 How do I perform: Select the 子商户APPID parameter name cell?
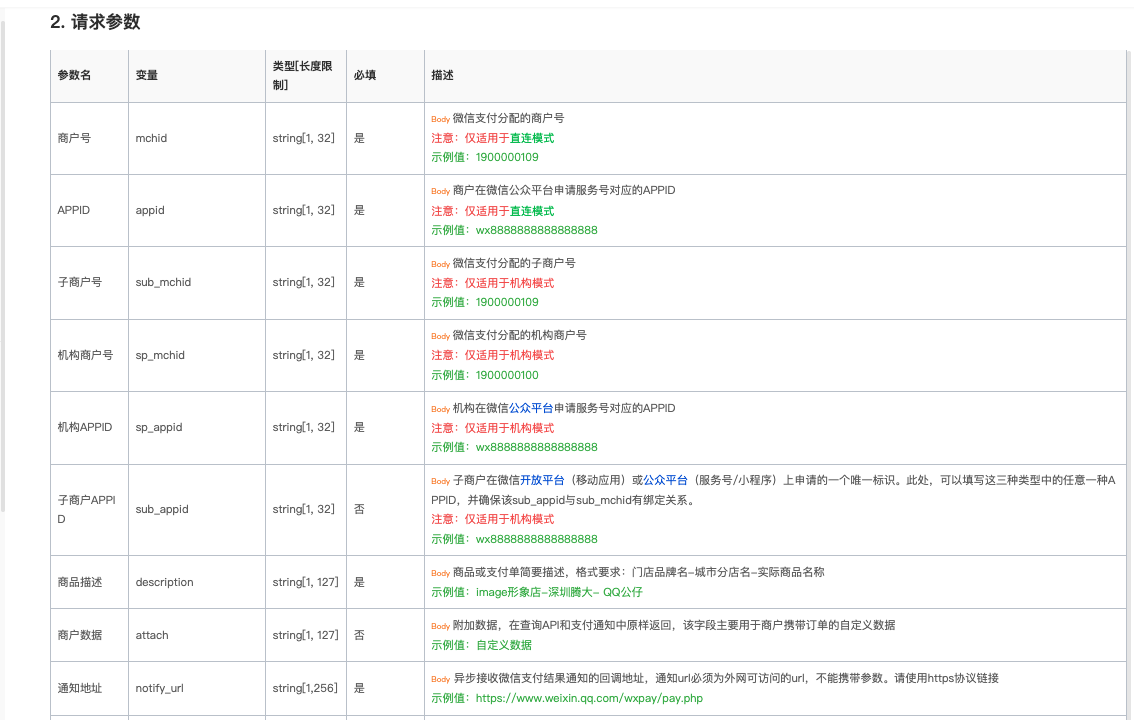click(90, 510)
